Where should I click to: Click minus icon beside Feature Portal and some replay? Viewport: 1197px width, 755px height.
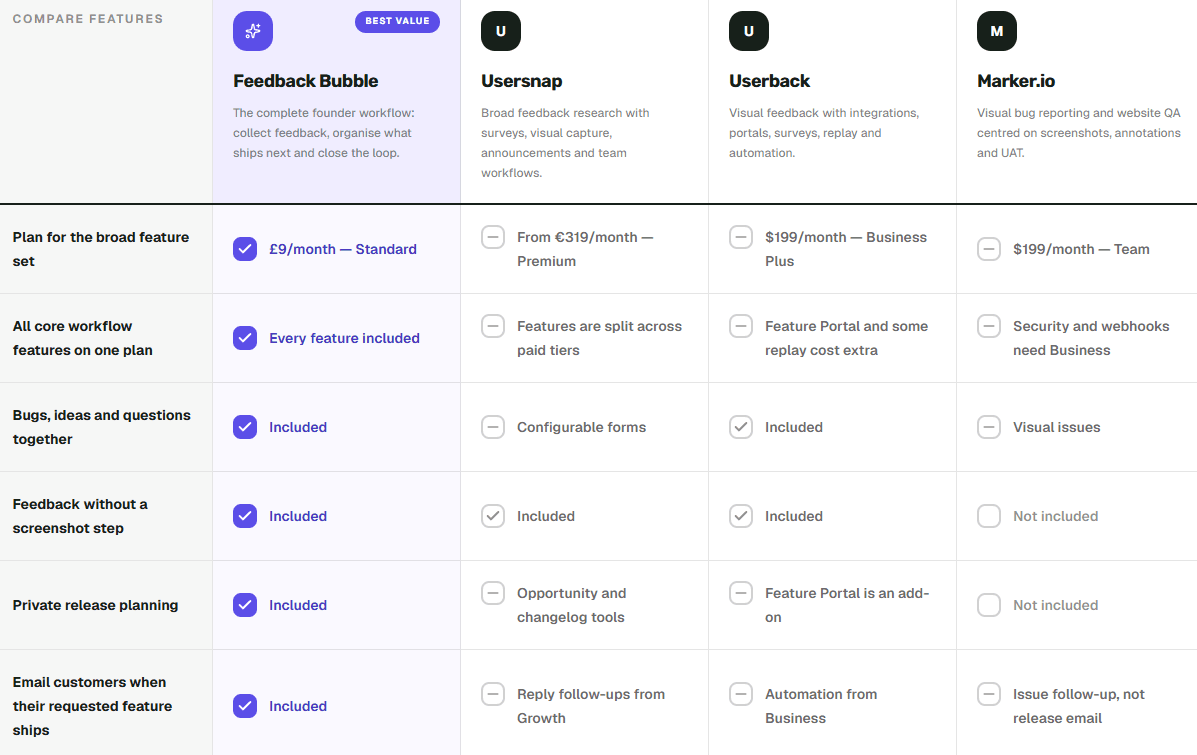(741, 326)
